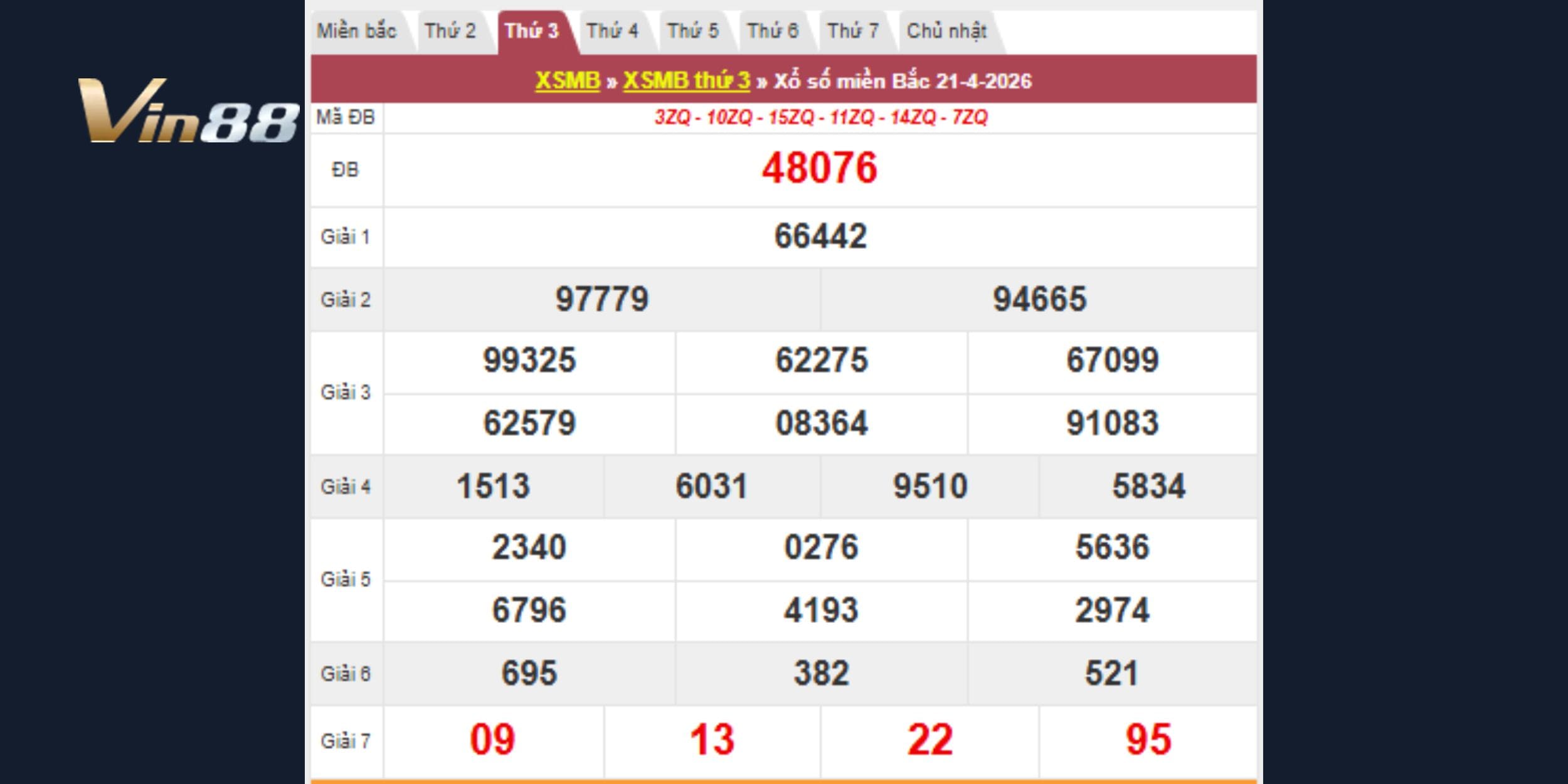Open the XSMB thứ 3 link

pos(686,81)
